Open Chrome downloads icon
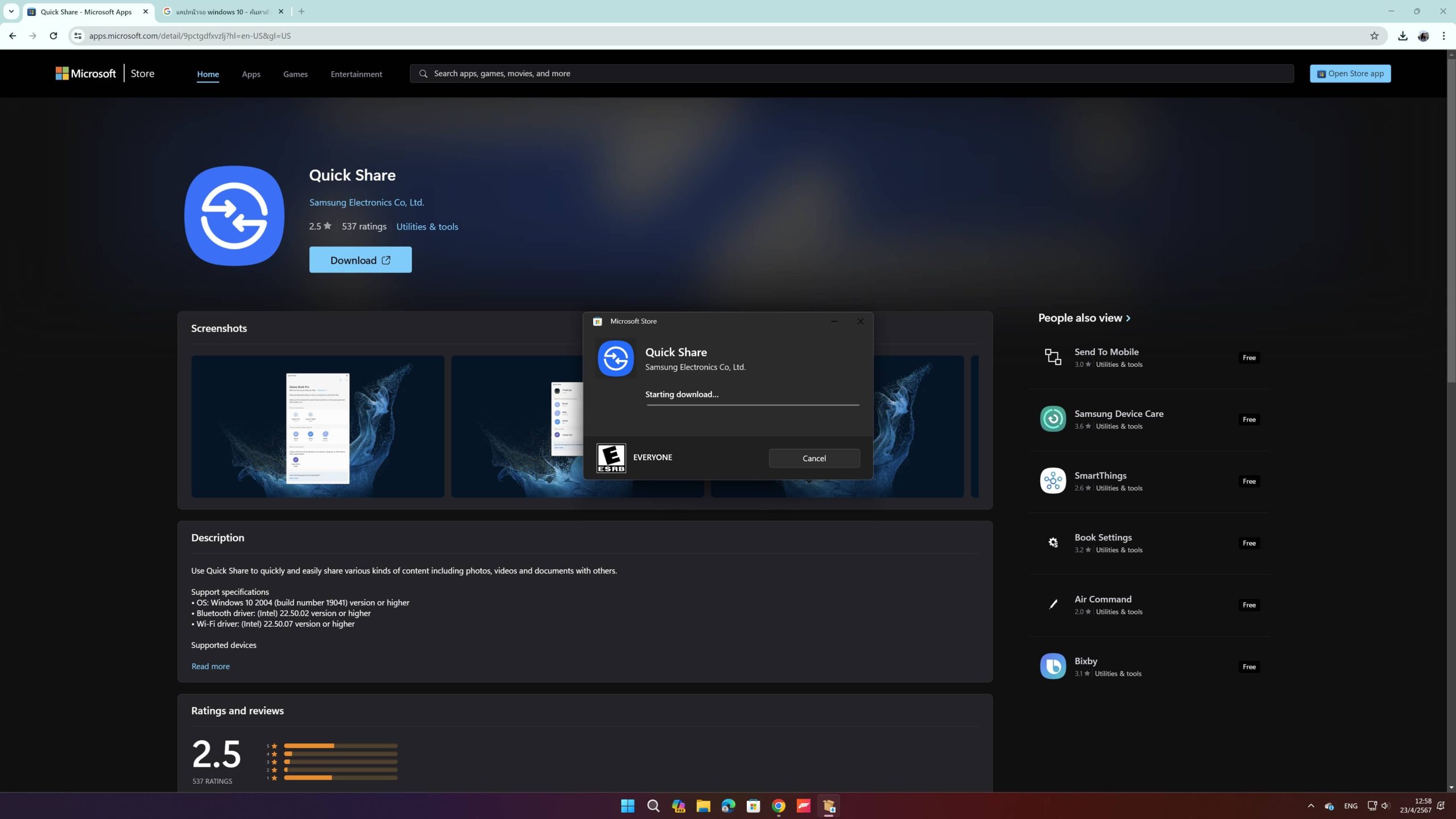1456x819 pixels. coord(1403,36)
